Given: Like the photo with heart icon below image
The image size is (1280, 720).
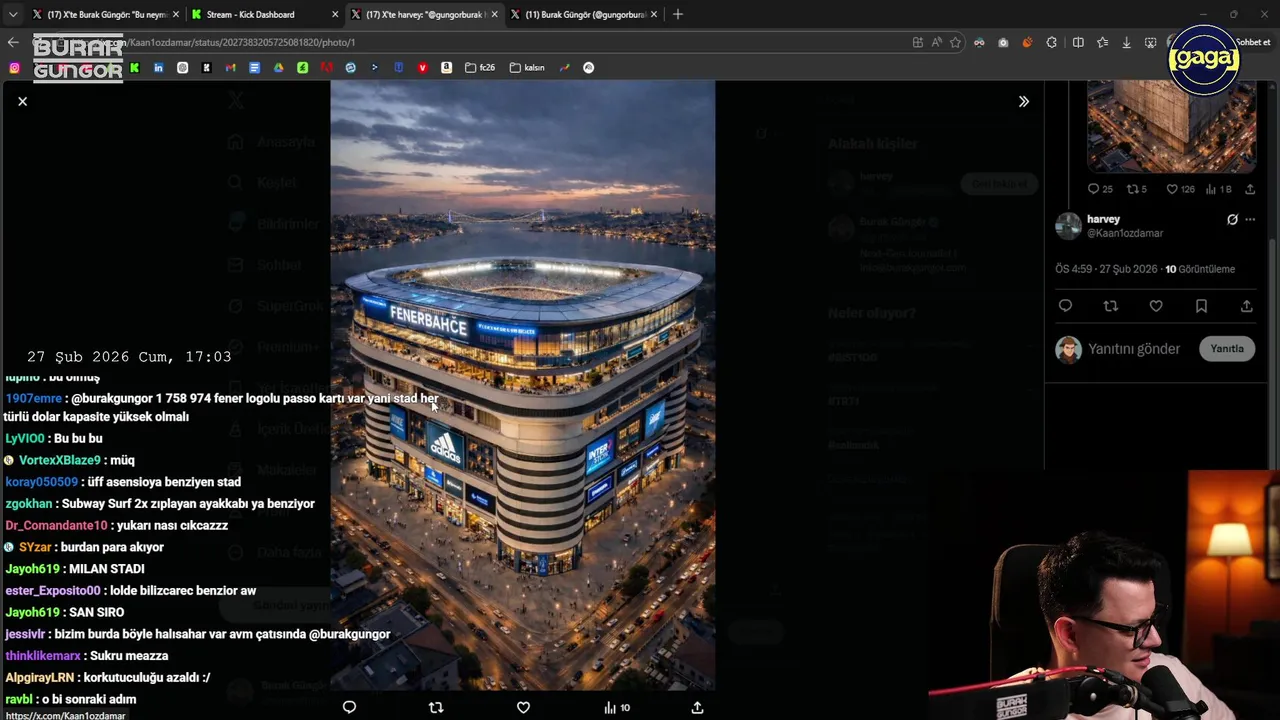Looking at the screenshot, I should pos(523,707).
